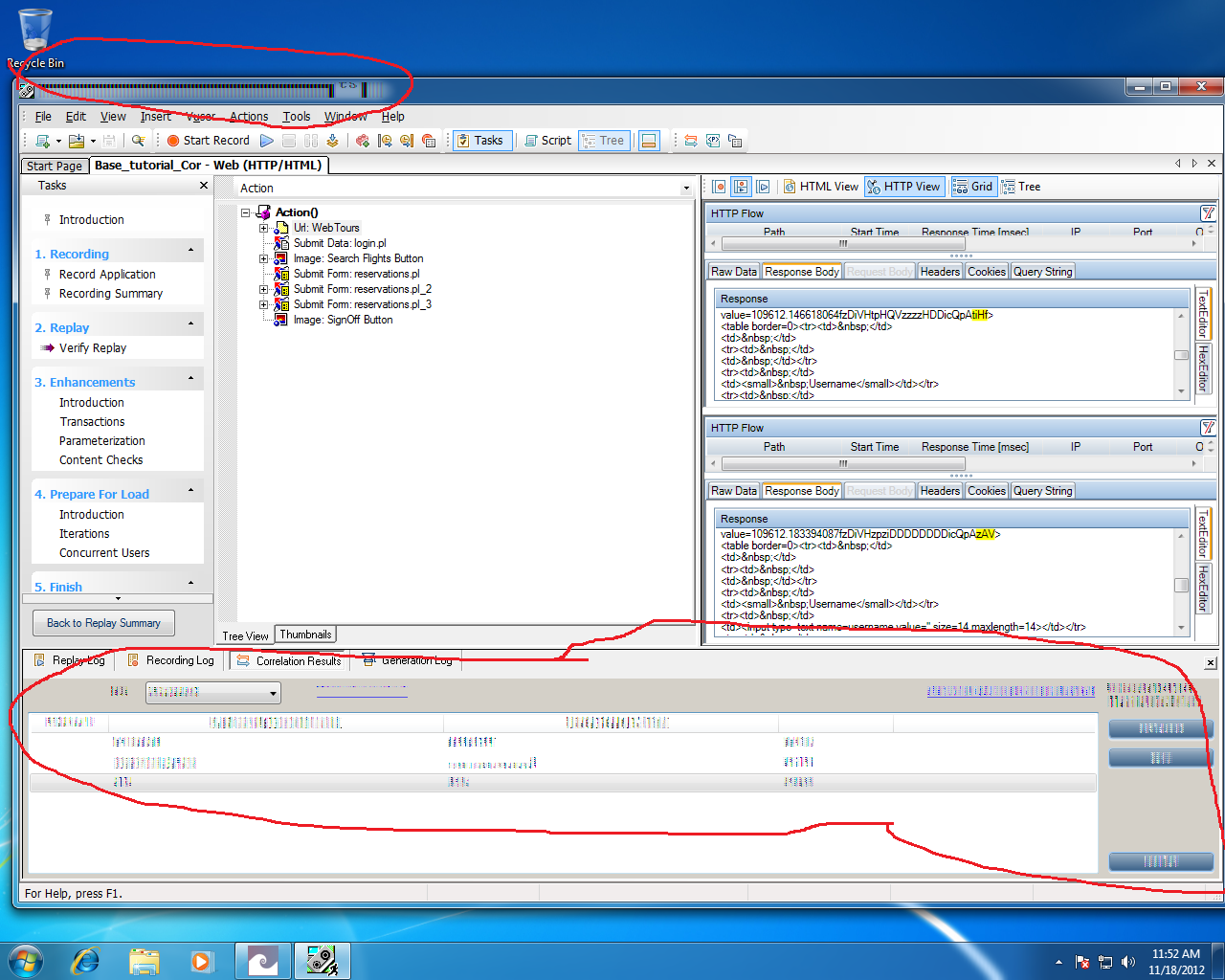
Task: Open the Insert menu
Action: coord(155,117)
